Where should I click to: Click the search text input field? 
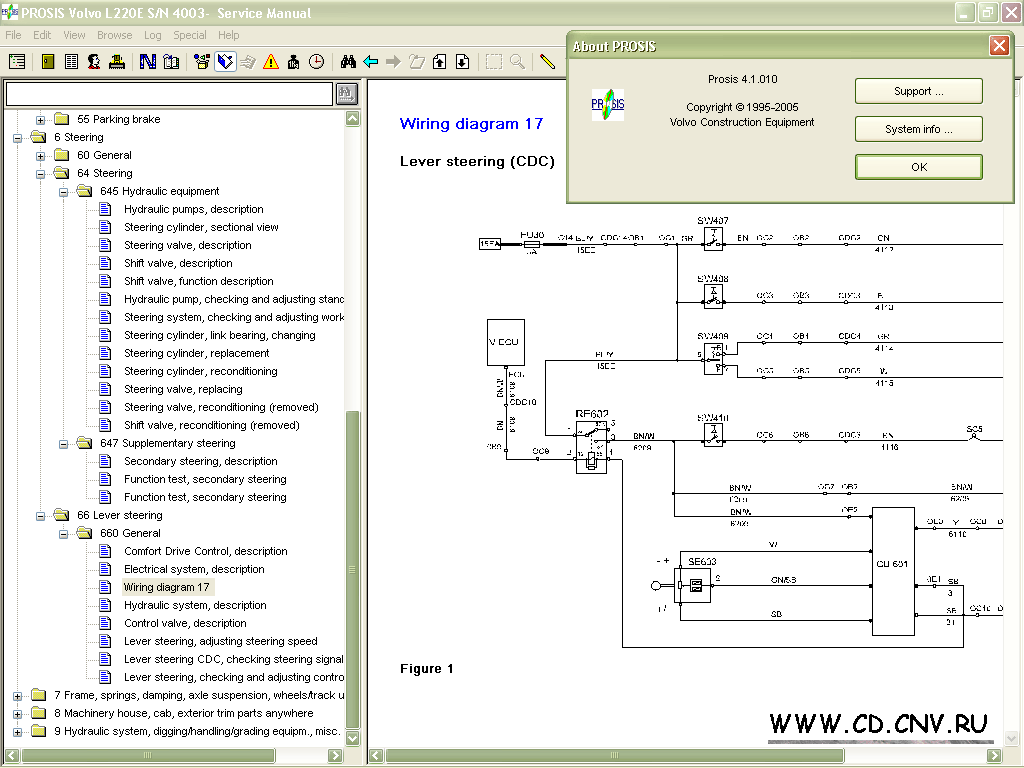click(x=169, y=94)
